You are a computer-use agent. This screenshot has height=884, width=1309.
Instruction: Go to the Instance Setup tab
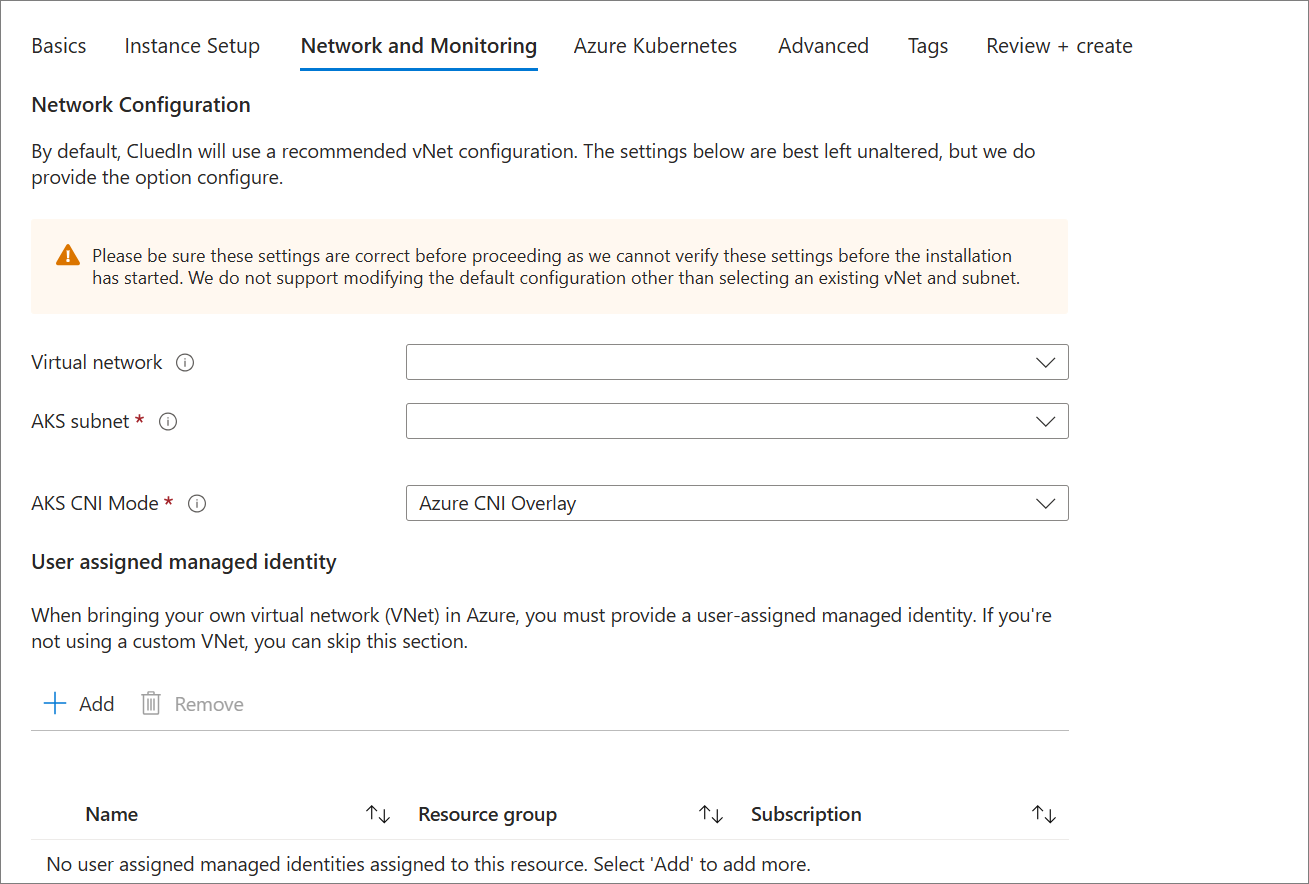tap(192, 46)
